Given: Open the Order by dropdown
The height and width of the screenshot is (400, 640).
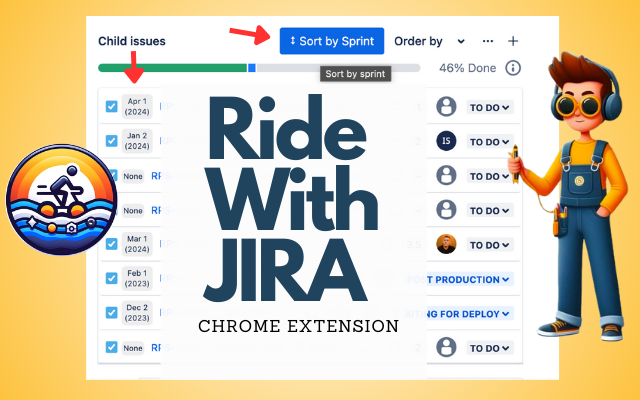Looking at the screenshot, I should pyautogui.click(x=429, y=41).
